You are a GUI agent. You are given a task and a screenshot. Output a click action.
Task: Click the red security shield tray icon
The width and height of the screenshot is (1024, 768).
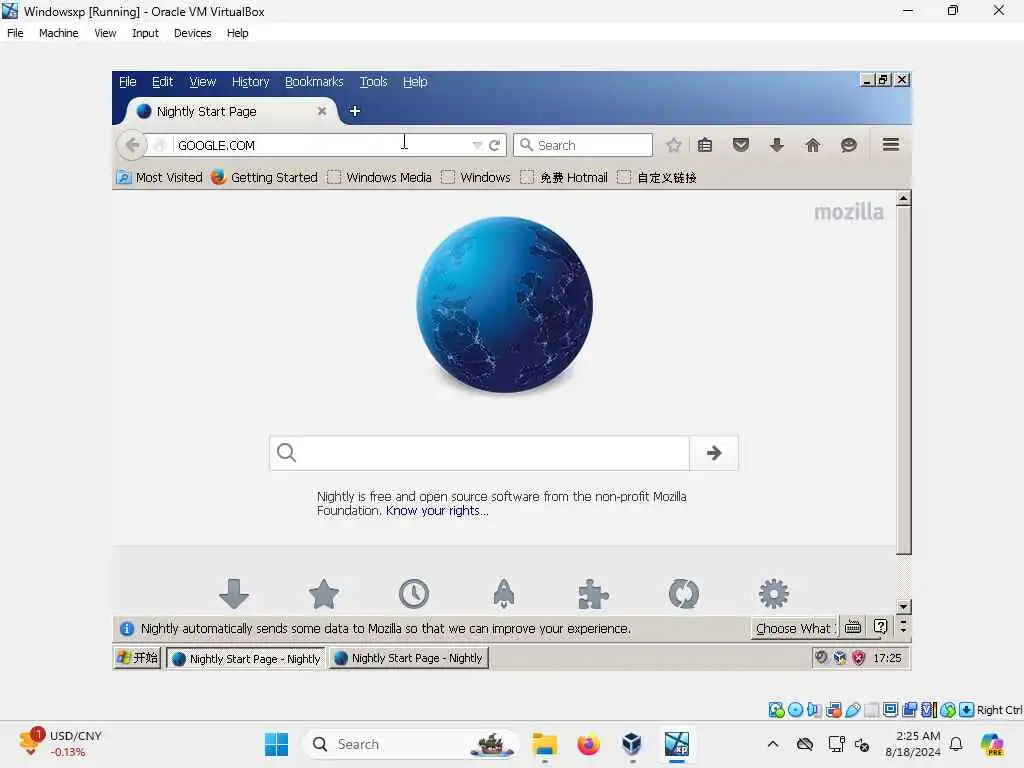(858, 658)
